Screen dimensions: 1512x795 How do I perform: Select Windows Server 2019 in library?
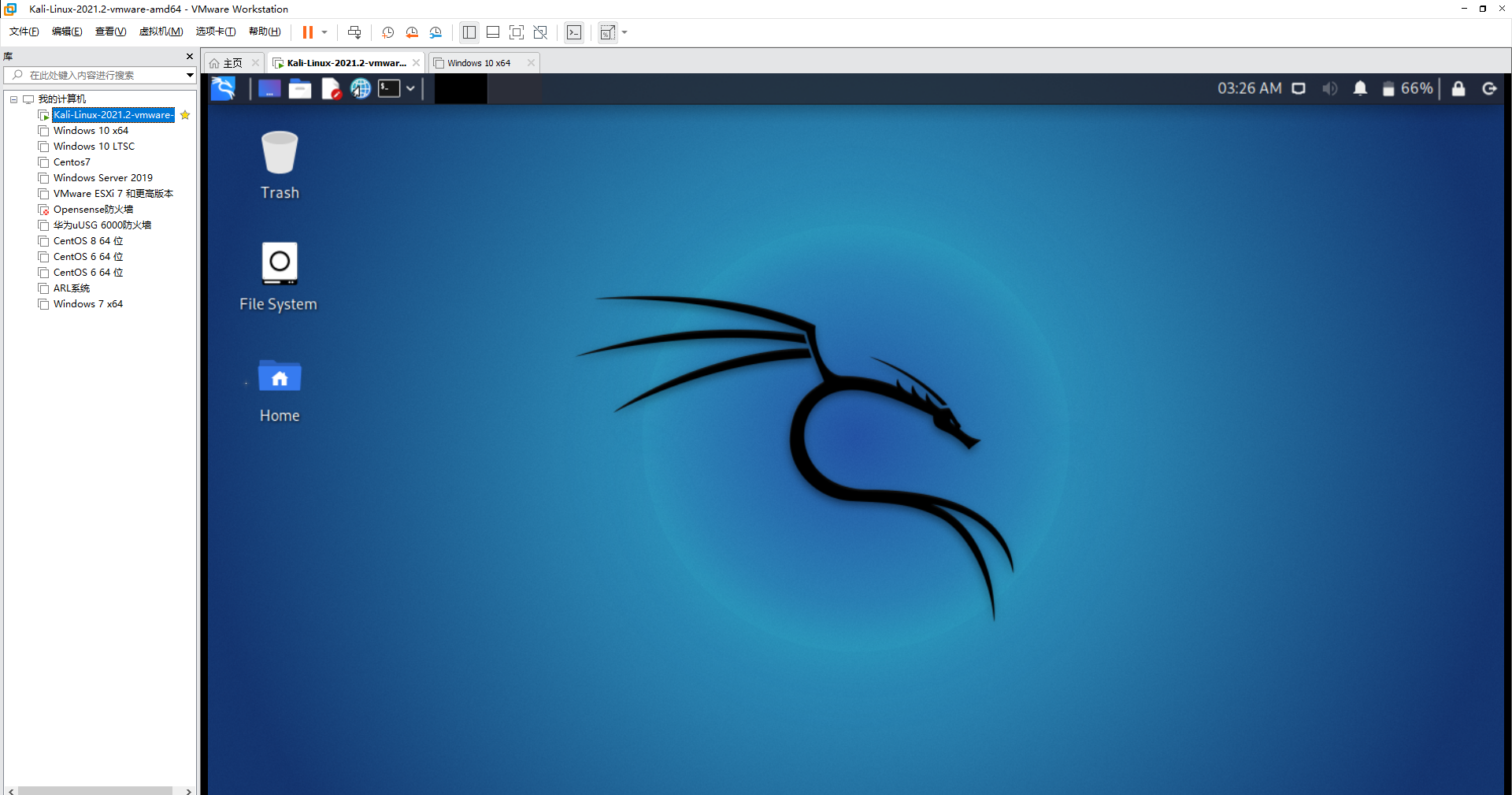tap(103, 178)
